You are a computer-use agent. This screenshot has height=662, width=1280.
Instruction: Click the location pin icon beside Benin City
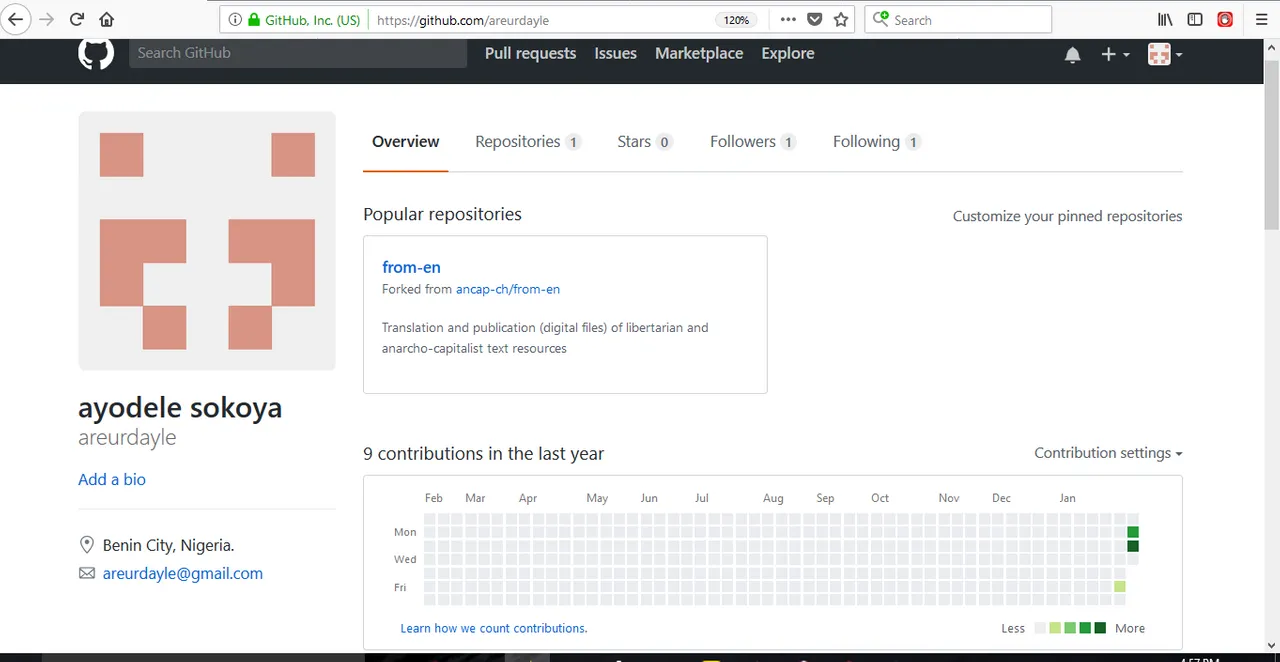coord(86,545)
